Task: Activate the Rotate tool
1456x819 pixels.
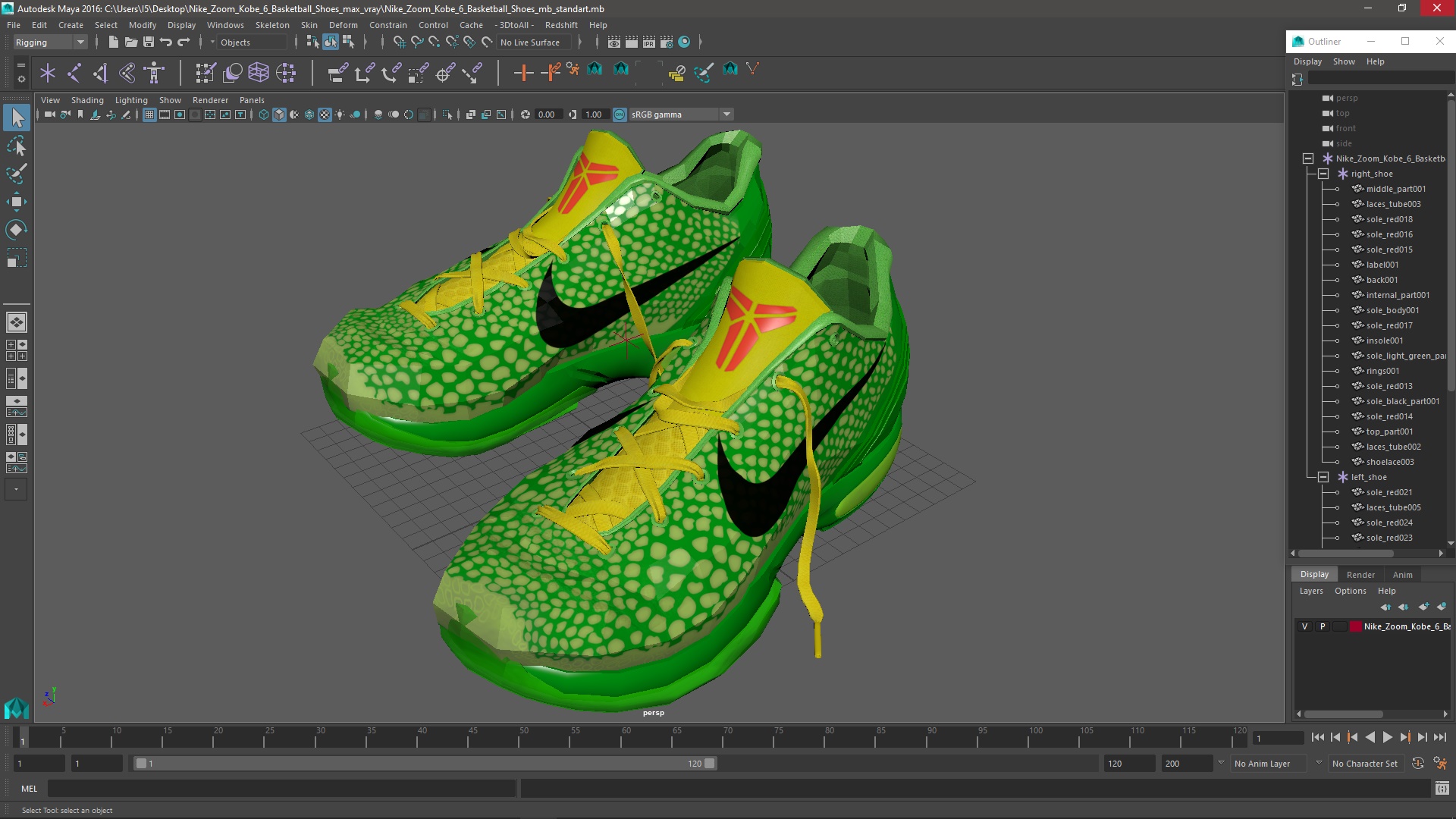Action: tap(17, 229)
